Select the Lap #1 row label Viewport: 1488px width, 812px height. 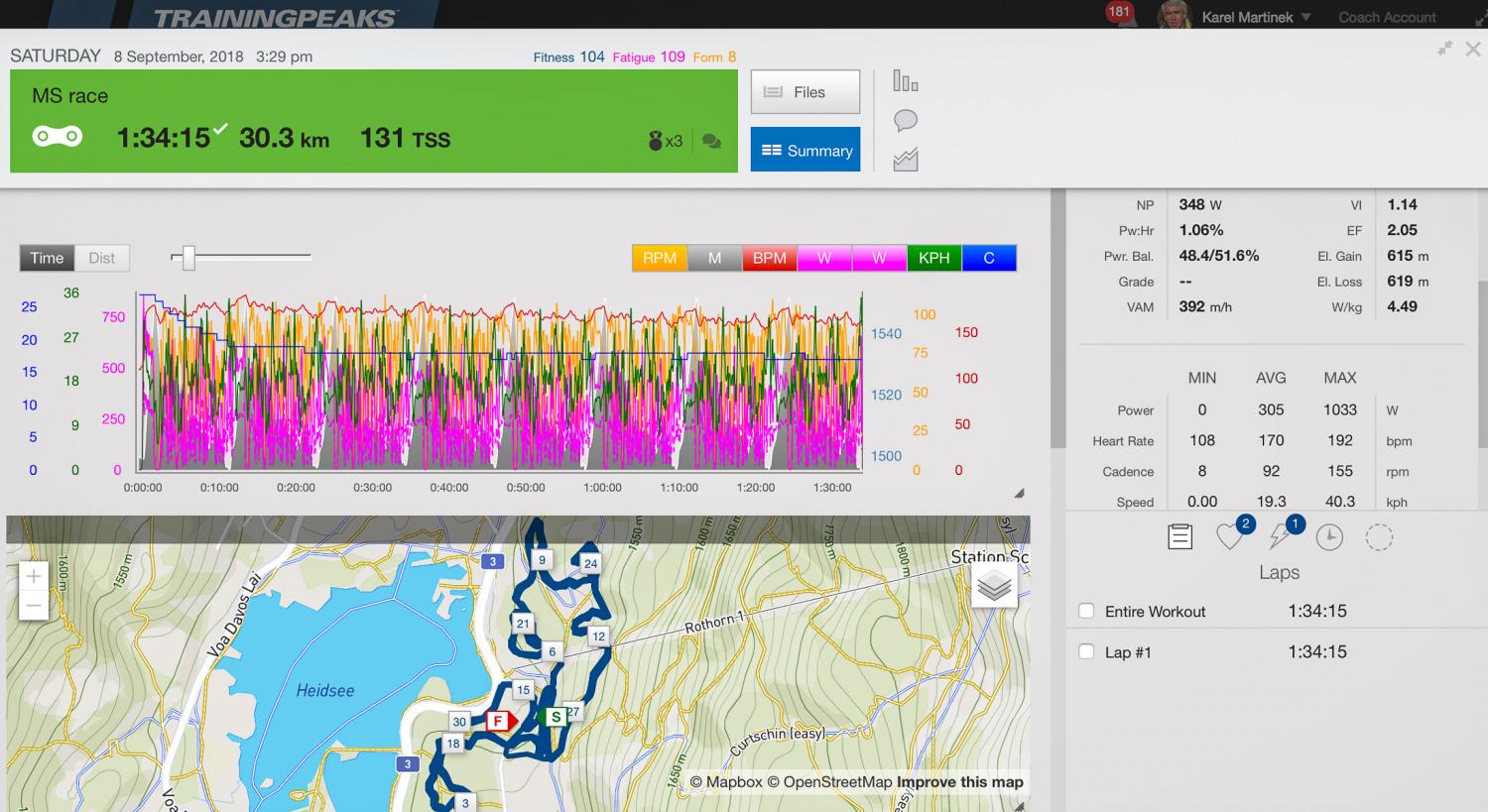coord(1128,652)
